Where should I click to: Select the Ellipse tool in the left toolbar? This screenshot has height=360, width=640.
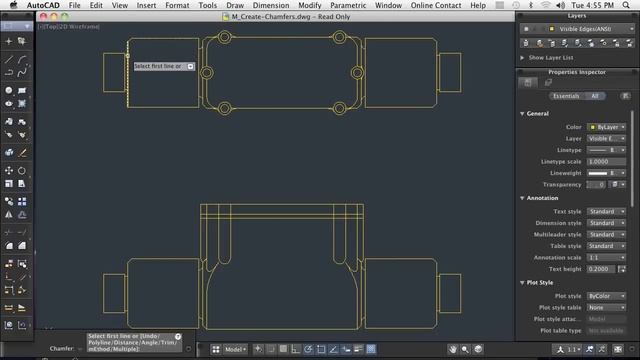(9, 104)
